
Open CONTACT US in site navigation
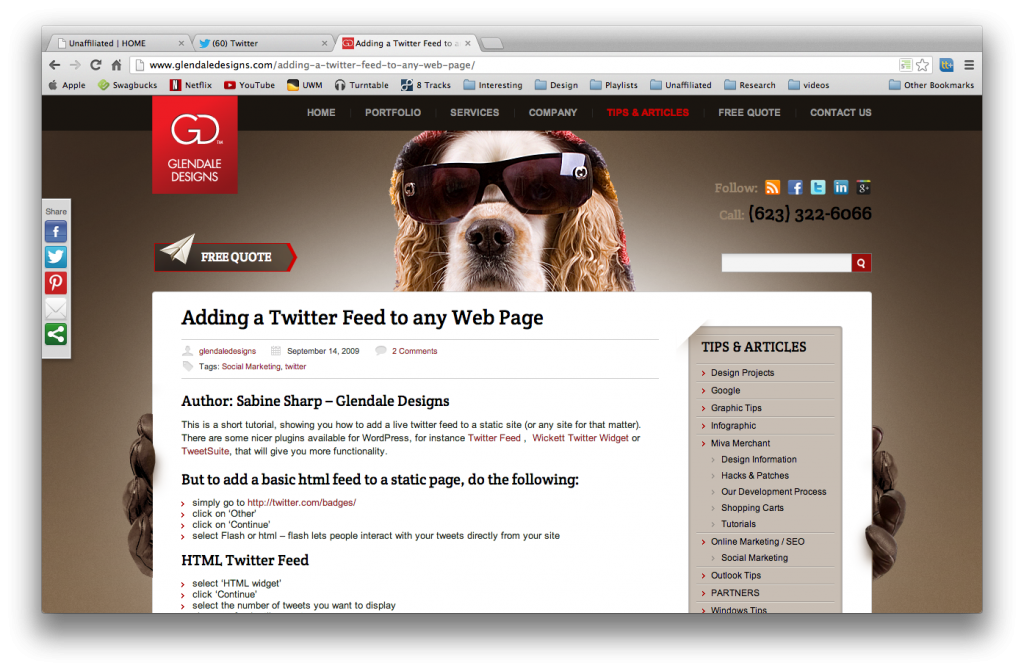point(841,112)
